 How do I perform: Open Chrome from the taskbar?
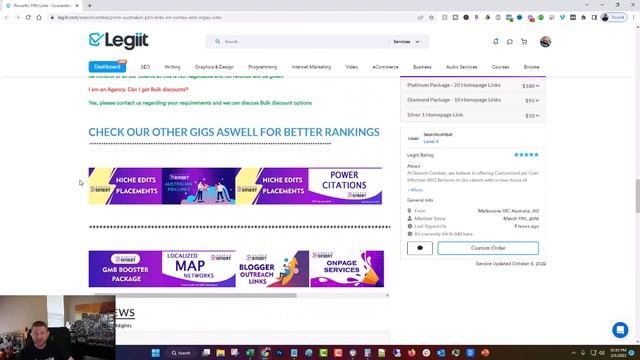(265, 353)
